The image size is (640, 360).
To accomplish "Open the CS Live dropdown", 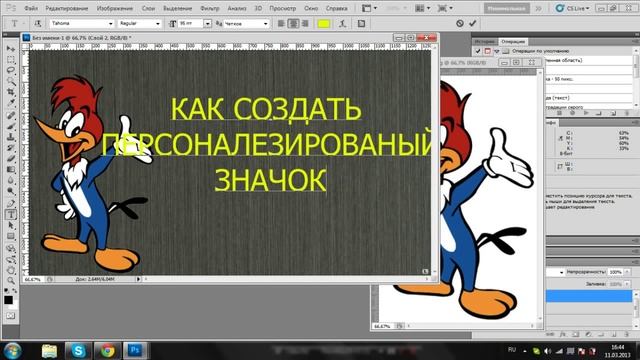I will point(573,8).
